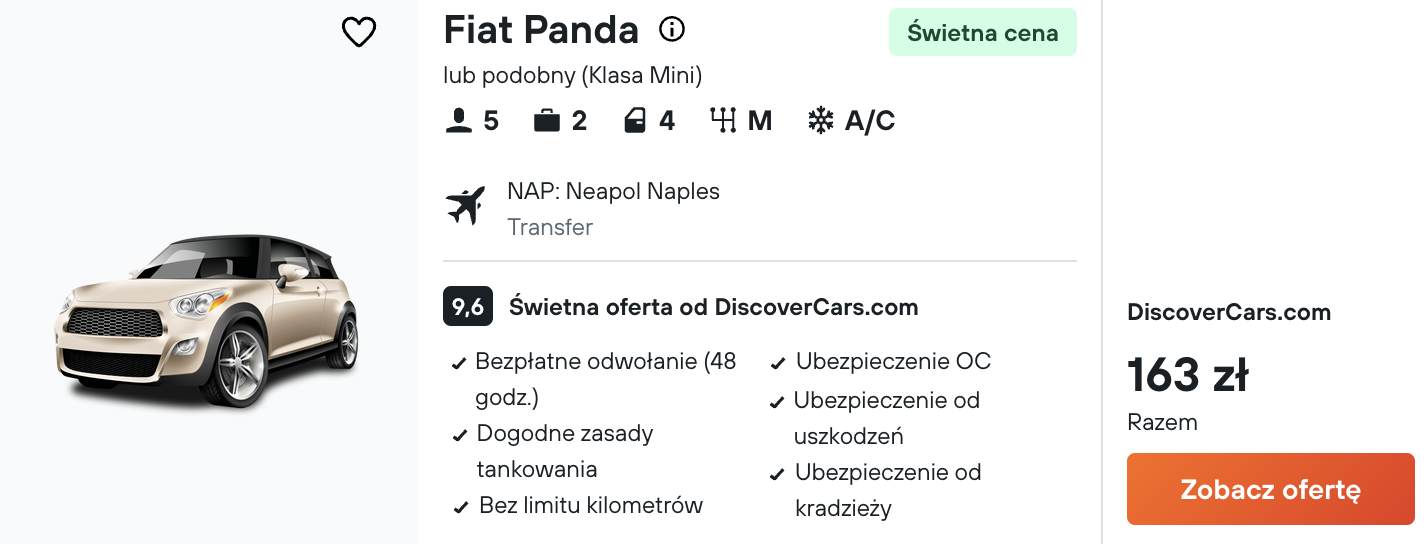Click the Świetna cena badge
1426x544 pixels.
(982, 32)
